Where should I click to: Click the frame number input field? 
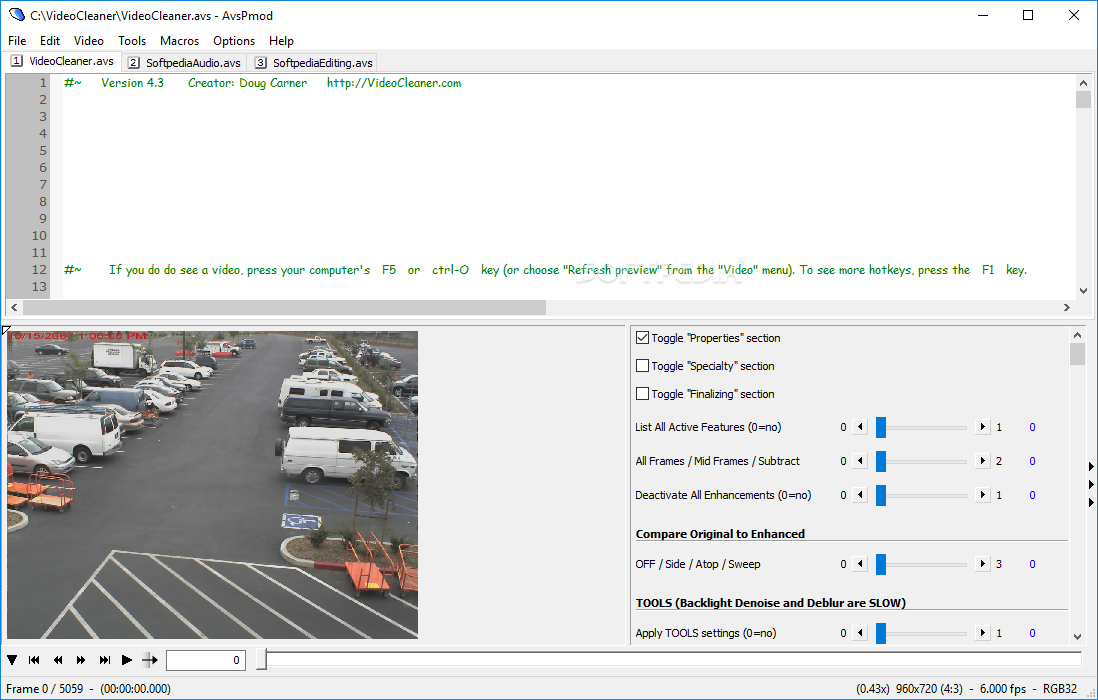tap(206, 660)
